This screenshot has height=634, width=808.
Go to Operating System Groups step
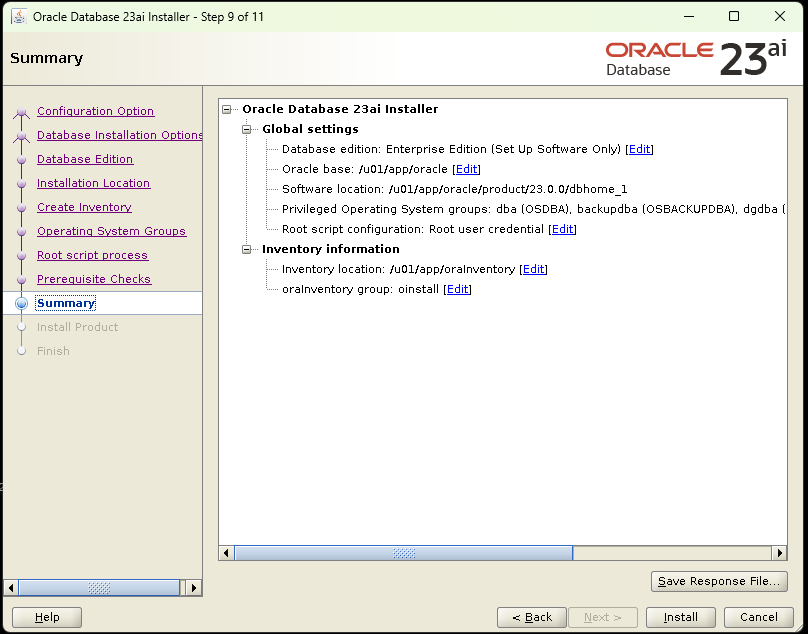pos(111,231)
